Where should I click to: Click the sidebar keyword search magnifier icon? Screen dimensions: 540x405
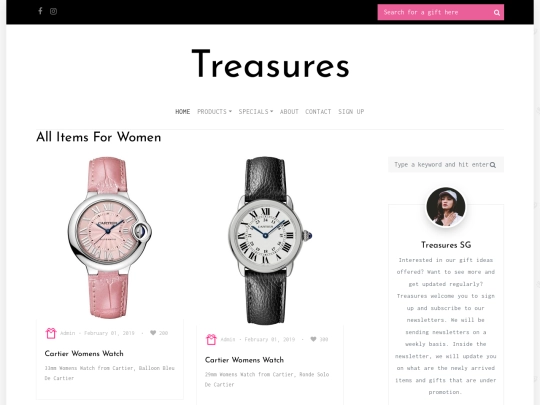pyautogui.click(x=493, y=165)
